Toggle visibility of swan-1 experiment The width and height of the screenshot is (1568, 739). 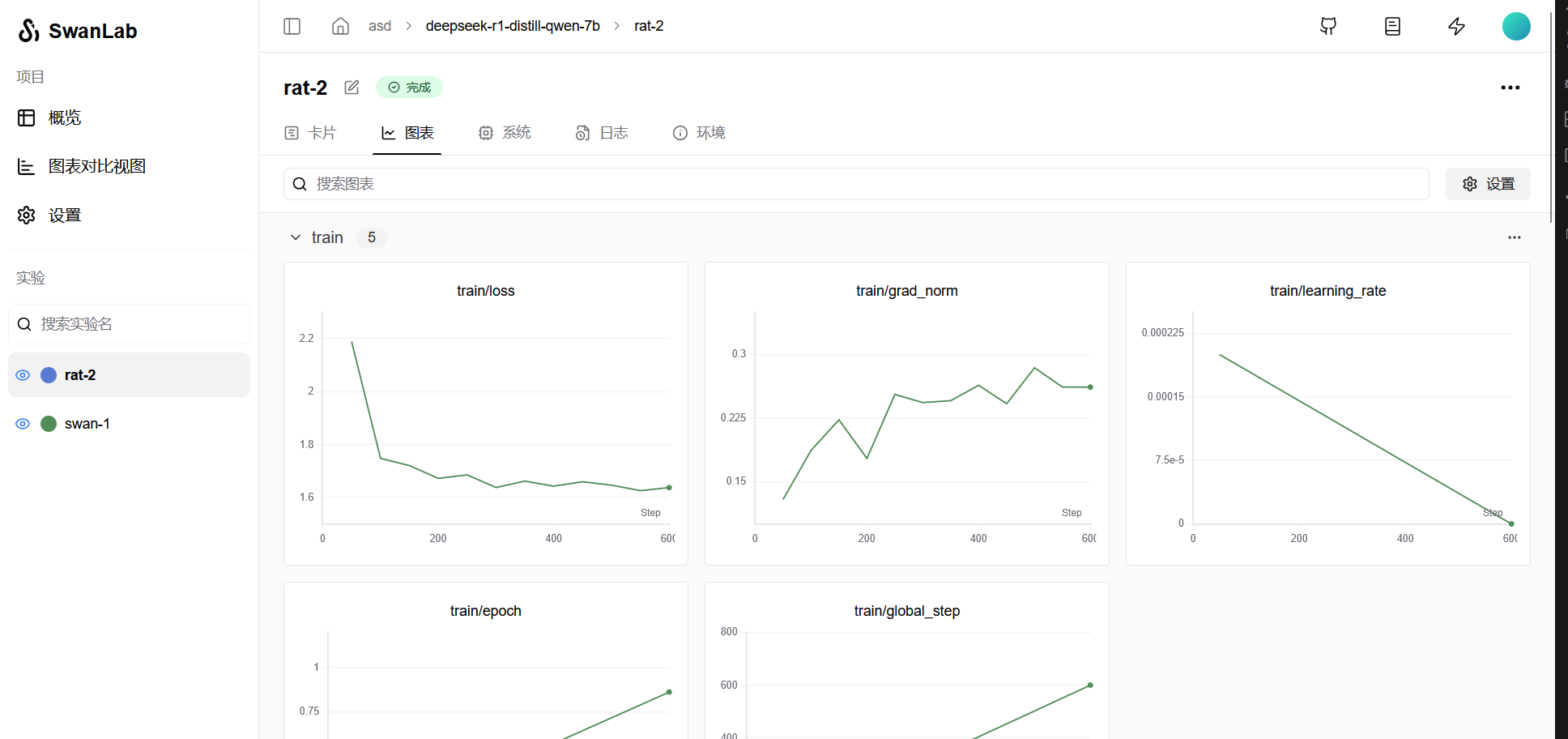[23, 424]
